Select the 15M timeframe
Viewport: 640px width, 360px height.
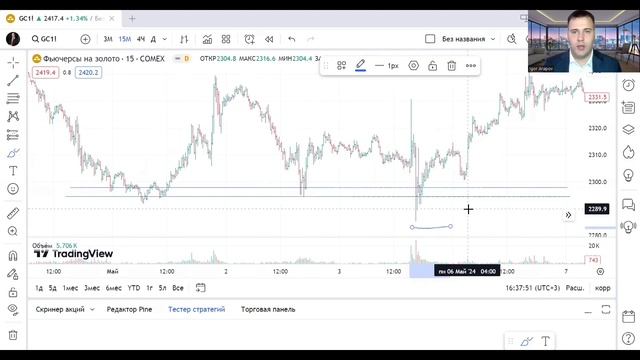pos(125,39)
